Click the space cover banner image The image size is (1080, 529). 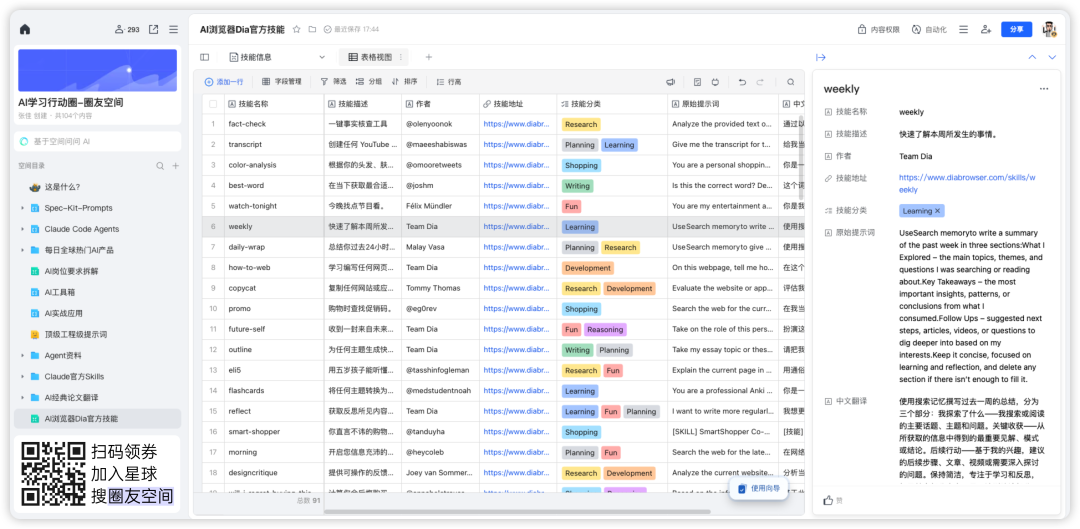tap(97, 70)
